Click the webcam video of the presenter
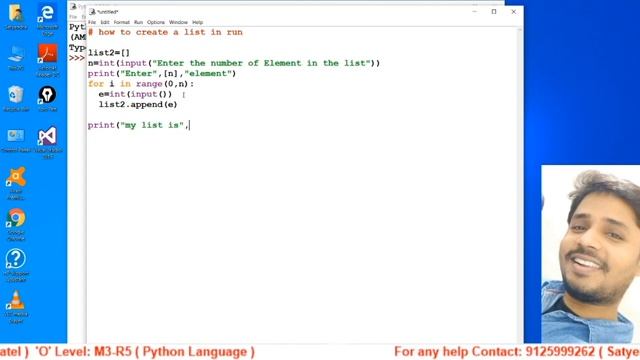Viewport: 640px width, 360px height. tap(591, 254)
